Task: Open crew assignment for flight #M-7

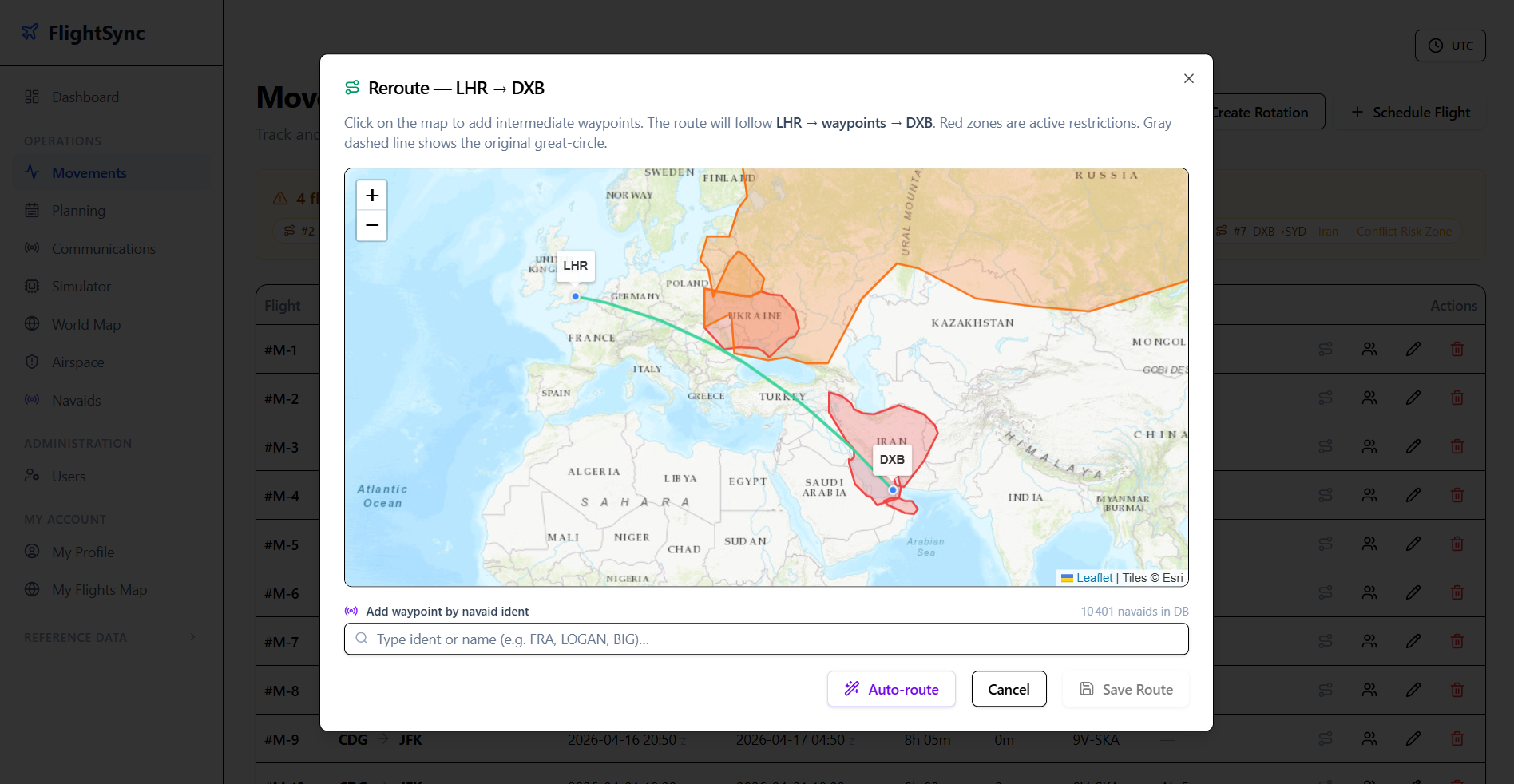Action: pyautogui.click(x=1369, y=641)
